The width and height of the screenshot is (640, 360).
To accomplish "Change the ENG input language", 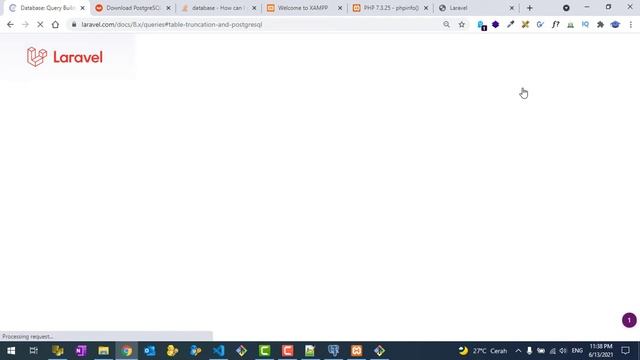I will [577, 351].
